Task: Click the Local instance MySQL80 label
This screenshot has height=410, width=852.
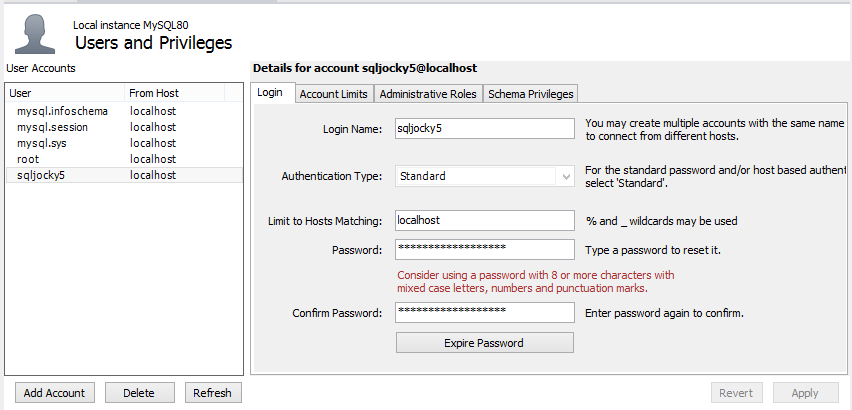Action: (x=131, y=25)
